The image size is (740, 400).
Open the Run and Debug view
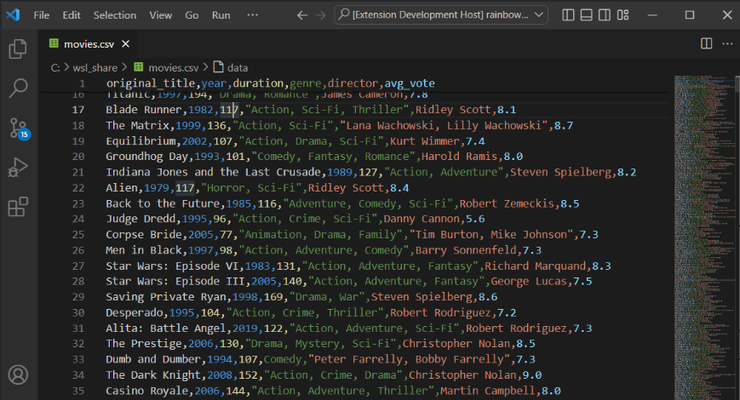[x=18, y=167]
